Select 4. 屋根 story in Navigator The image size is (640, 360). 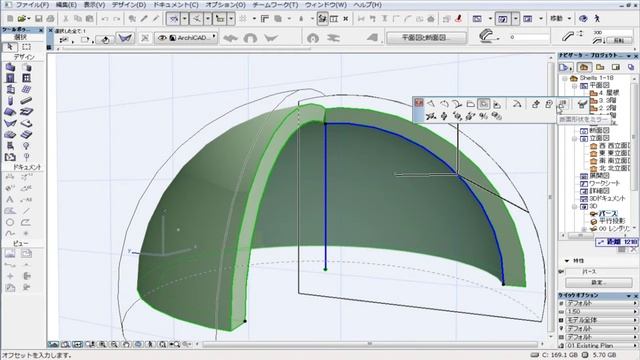[604, 93]
